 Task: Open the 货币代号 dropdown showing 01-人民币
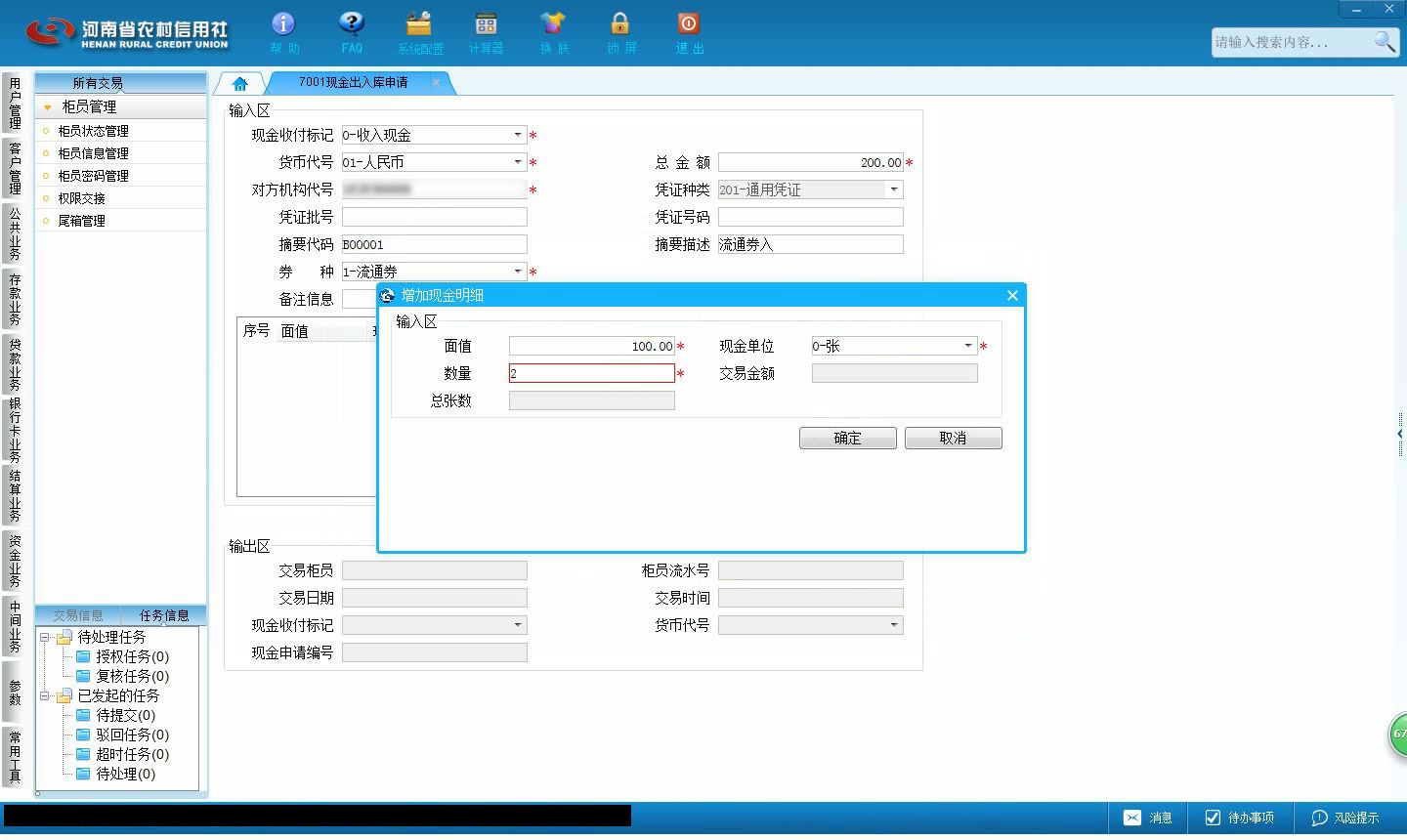tap(518, 162)
